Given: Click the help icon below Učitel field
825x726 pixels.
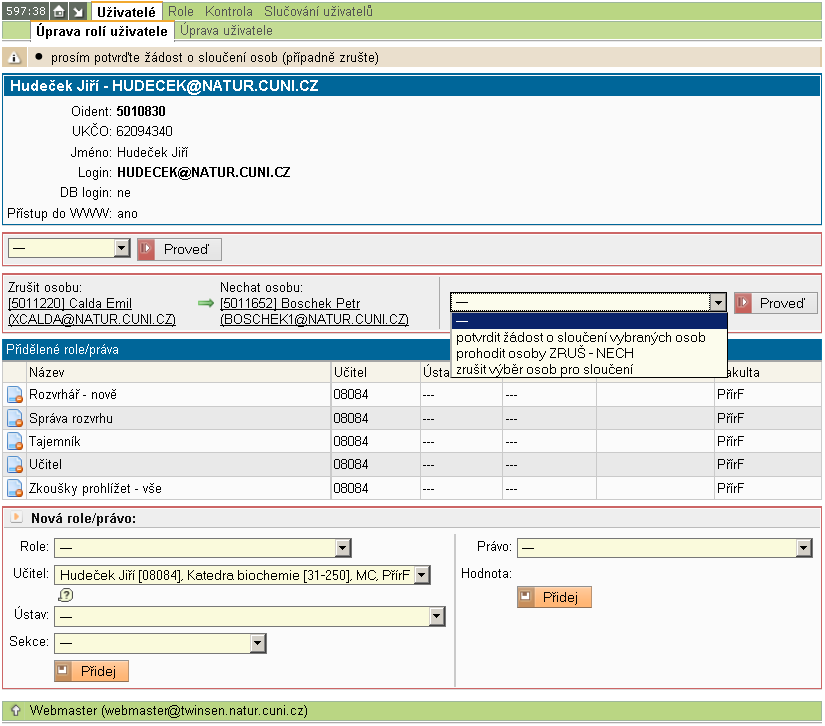Looking at the screenshot, I should [66, 595].
